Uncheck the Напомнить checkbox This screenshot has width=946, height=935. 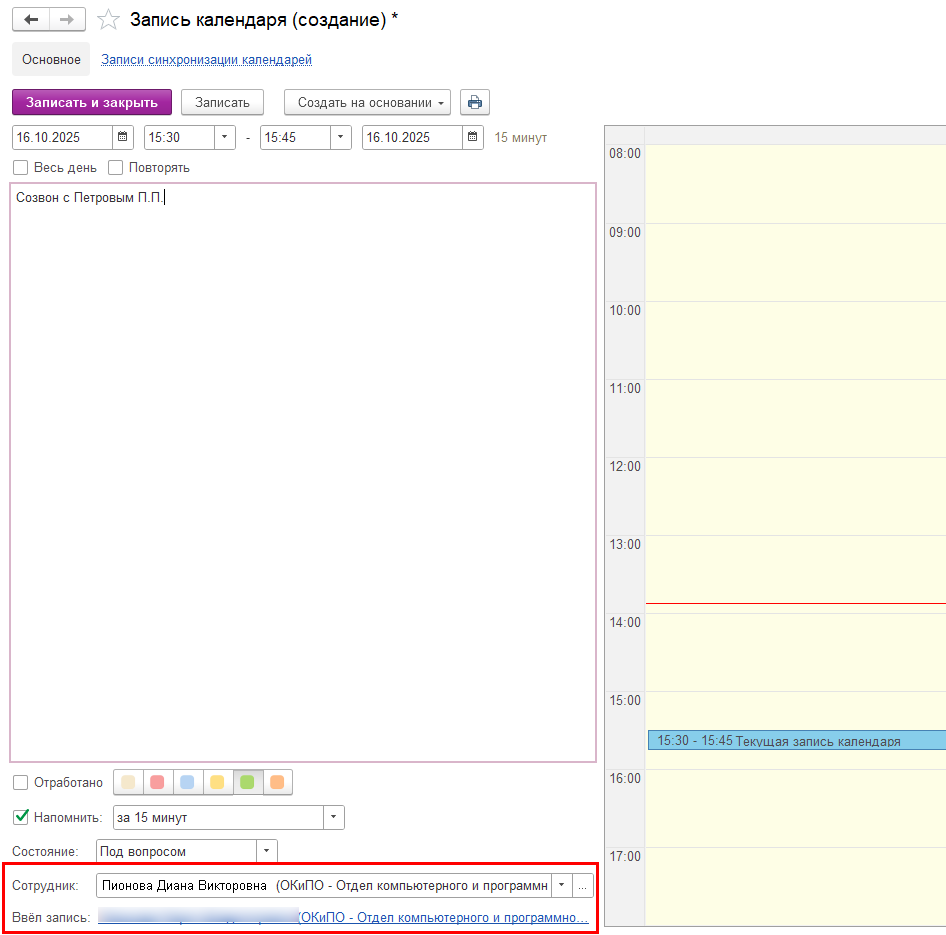pos(21,818)
